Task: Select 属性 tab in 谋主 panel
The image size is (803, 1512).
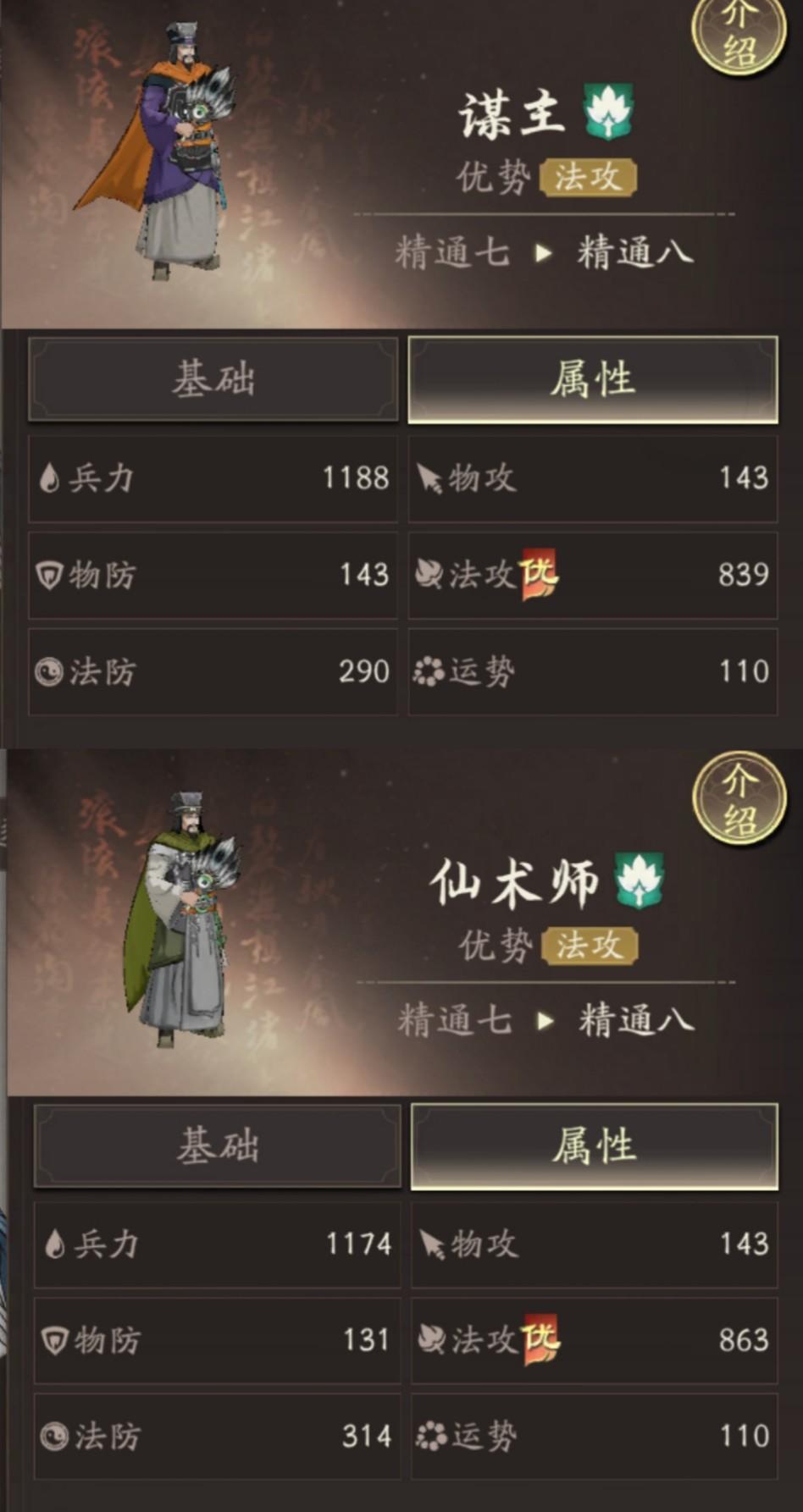Action: (x=592, y=378)
